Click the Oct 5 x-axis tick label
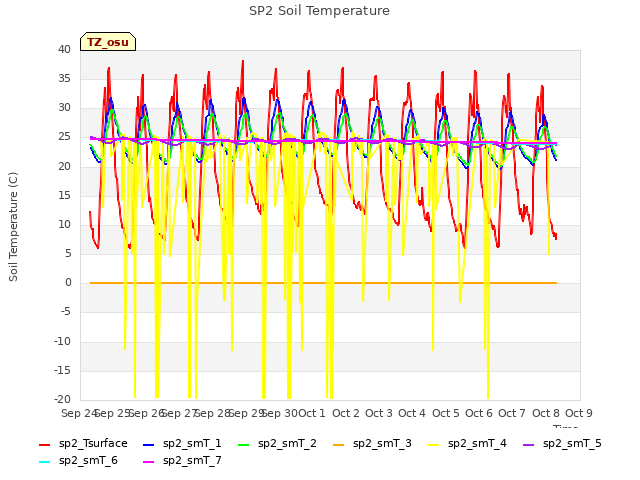The height and width of the screenshot is (480, 640). (446, 413)
